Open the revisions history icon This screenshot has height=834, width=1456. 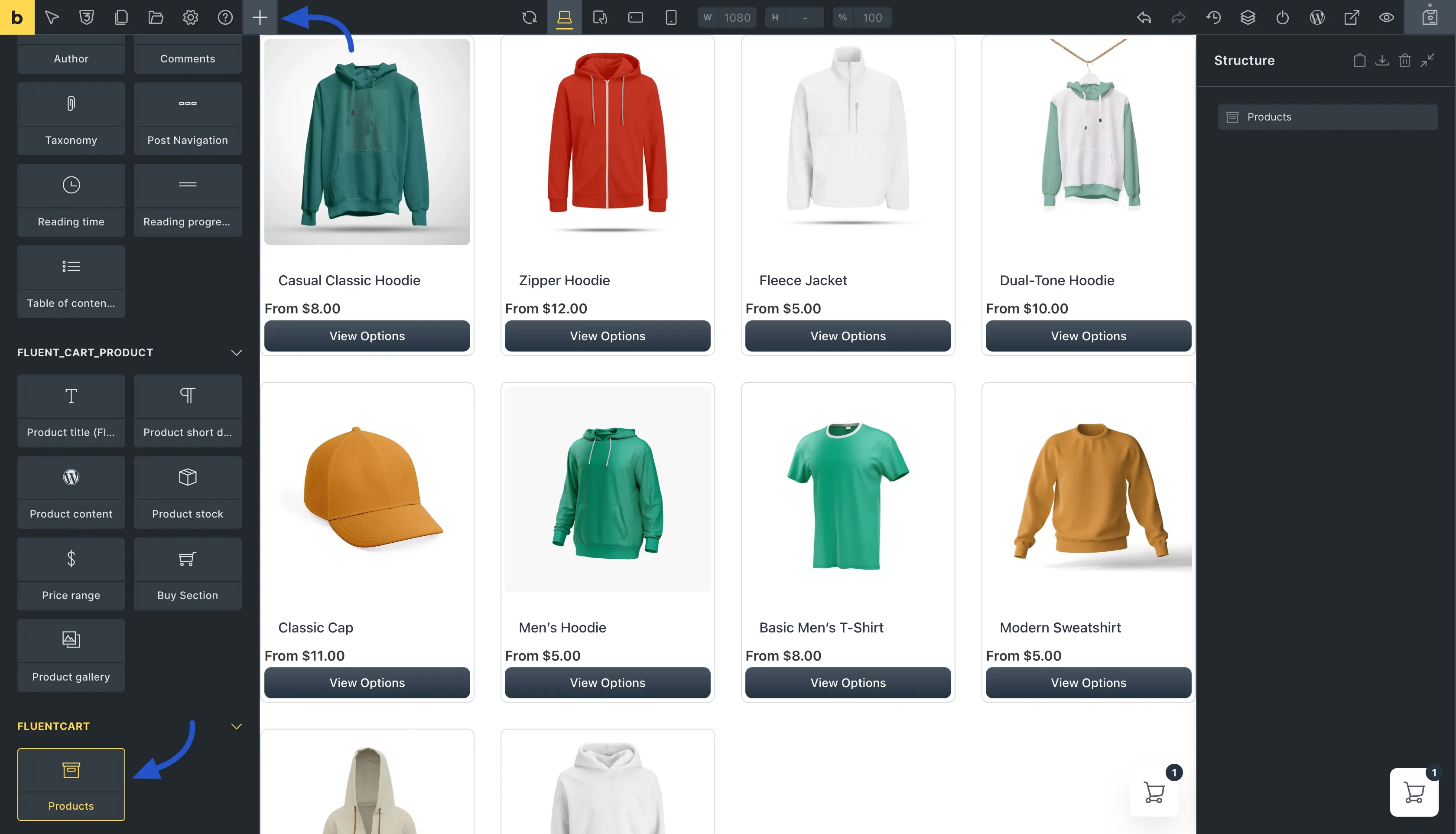point(1213,17)
